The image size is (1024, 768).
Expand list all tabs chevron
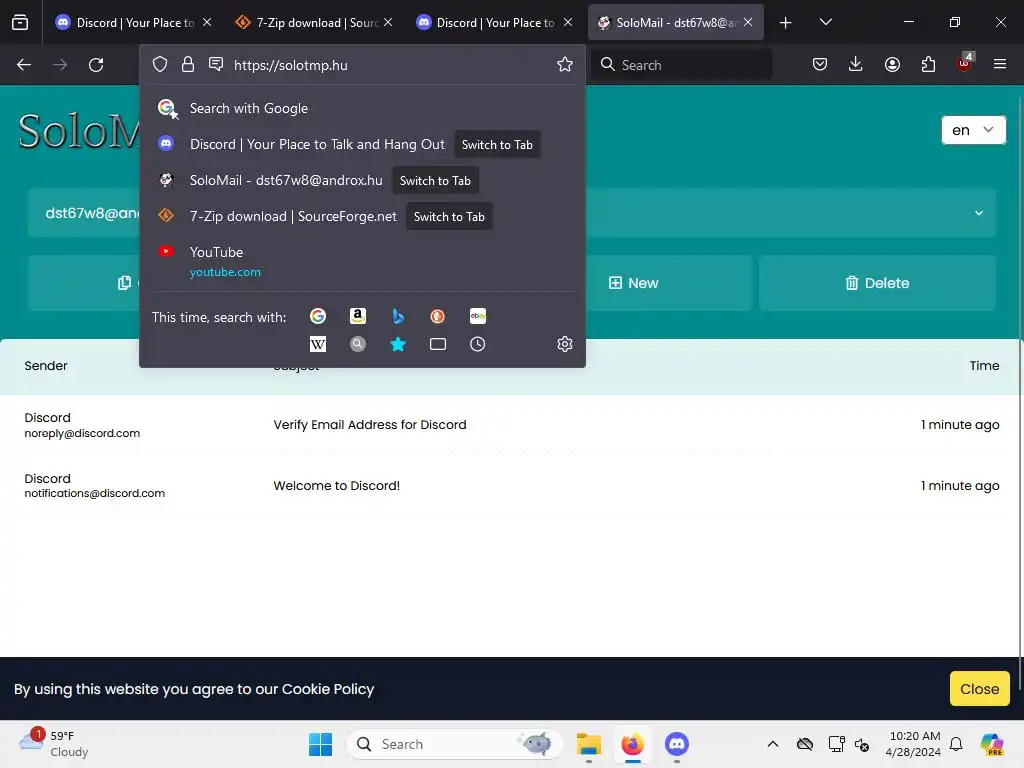coord(825,22)
